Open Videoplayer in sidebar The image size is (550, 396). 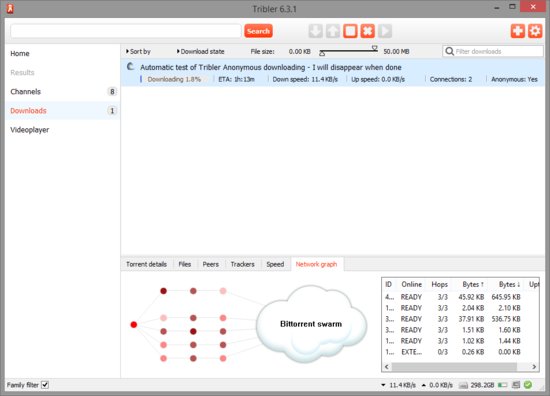click(x=63, y=130)
